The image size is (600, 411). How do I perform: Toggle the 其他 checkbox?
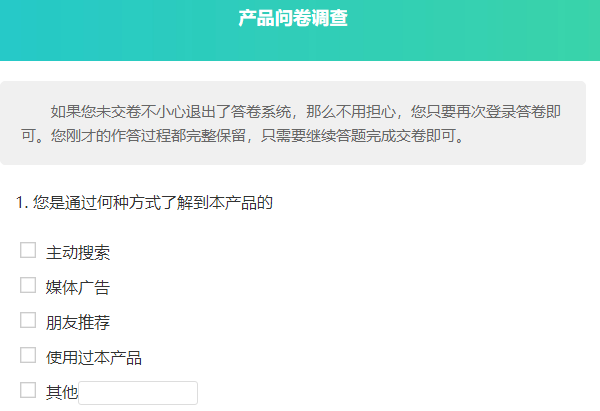(x=28, y=390)
